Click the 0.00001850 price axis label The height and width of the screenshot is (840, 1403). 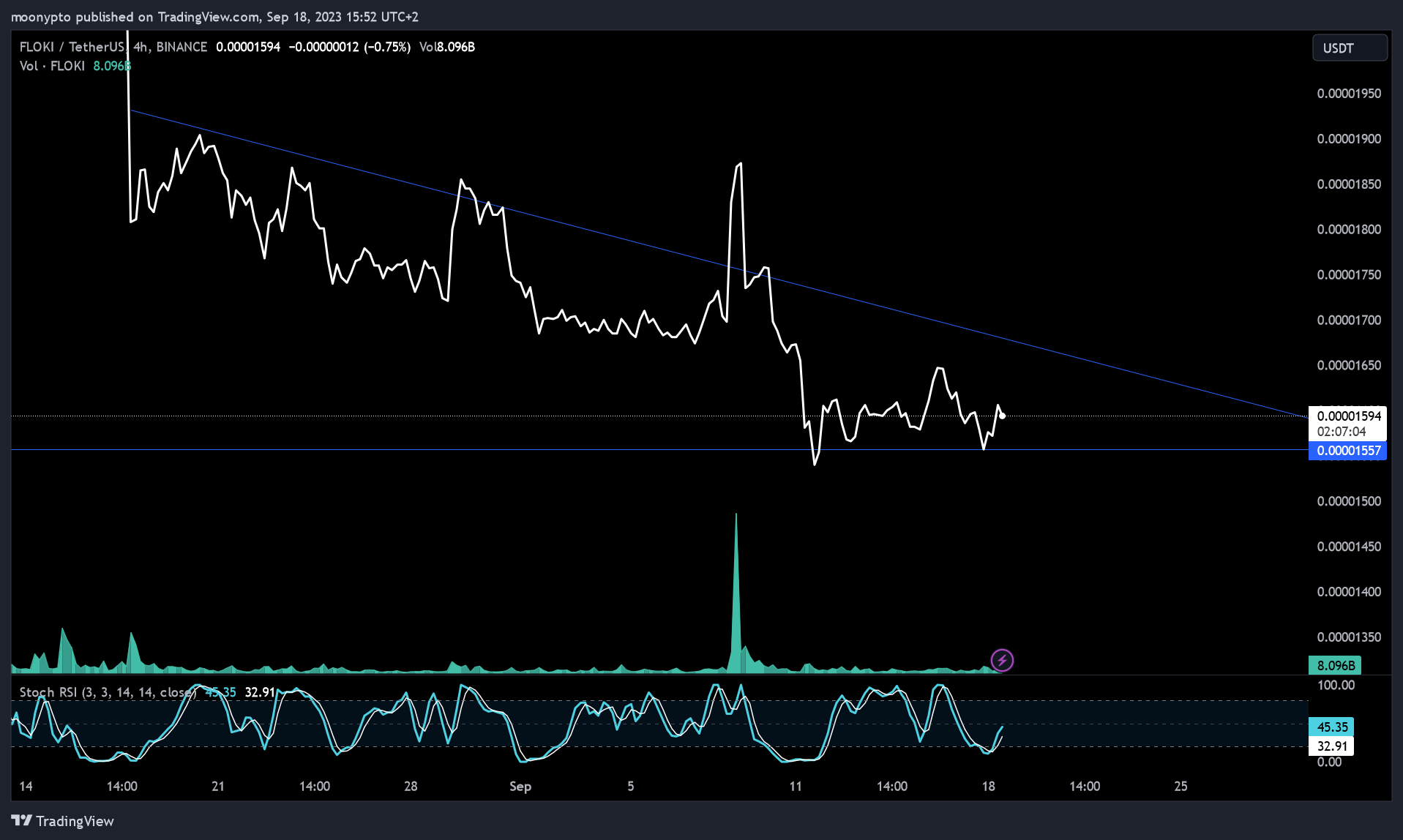point(1349,184)
